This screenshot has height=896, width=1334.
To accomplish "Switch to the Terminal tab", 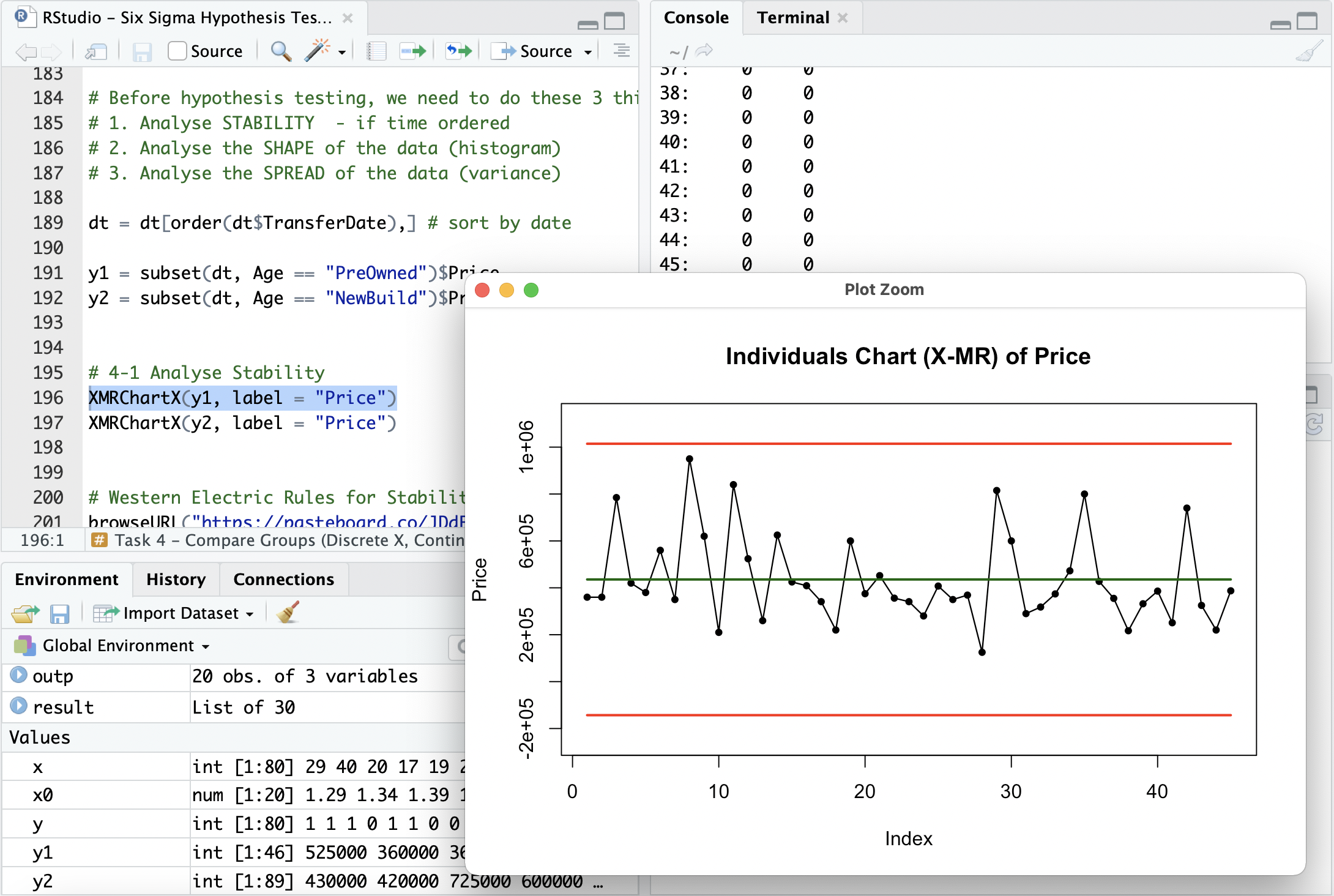I will [792, 18].
